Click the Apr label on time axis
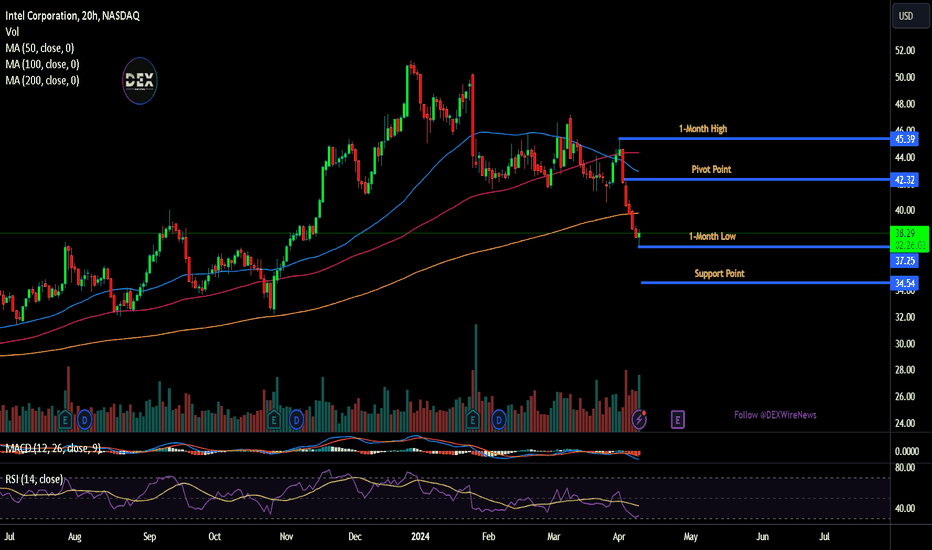This screenshot has height=550, width=932. pyautogui.click(x=619, y=537)
